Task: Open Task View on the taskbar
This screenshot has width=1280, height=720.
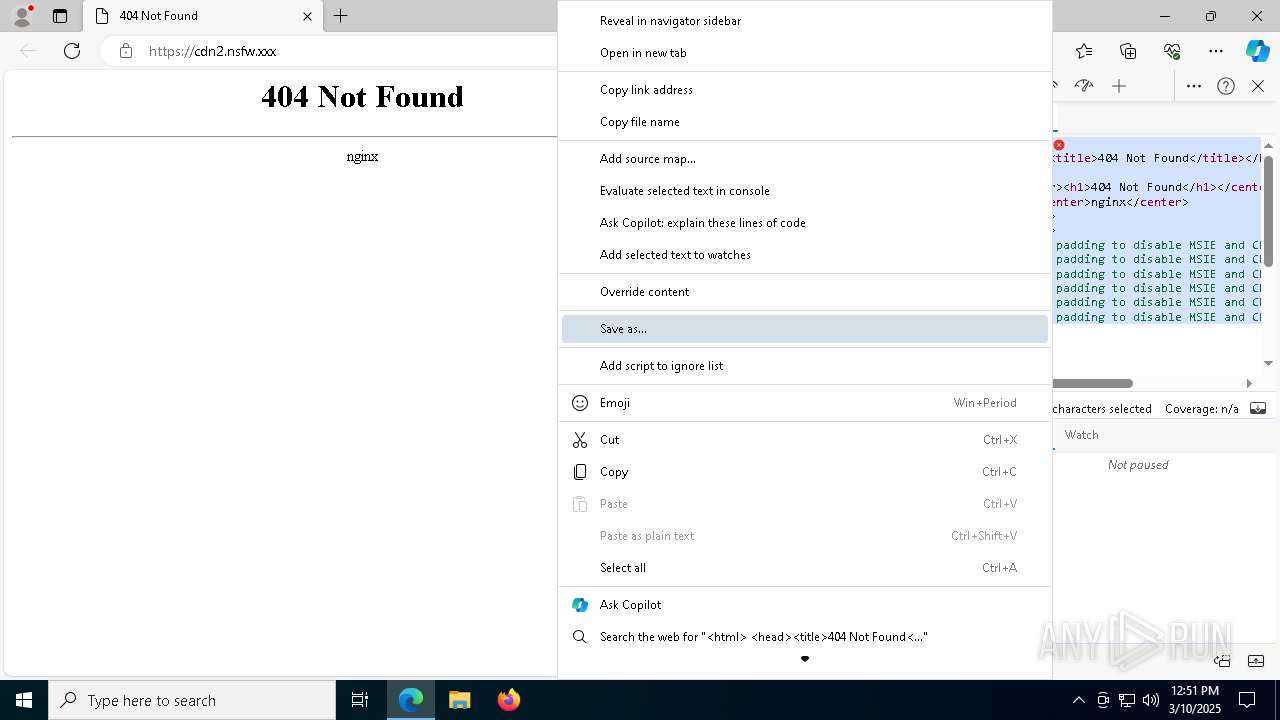Action: (360, 700)
